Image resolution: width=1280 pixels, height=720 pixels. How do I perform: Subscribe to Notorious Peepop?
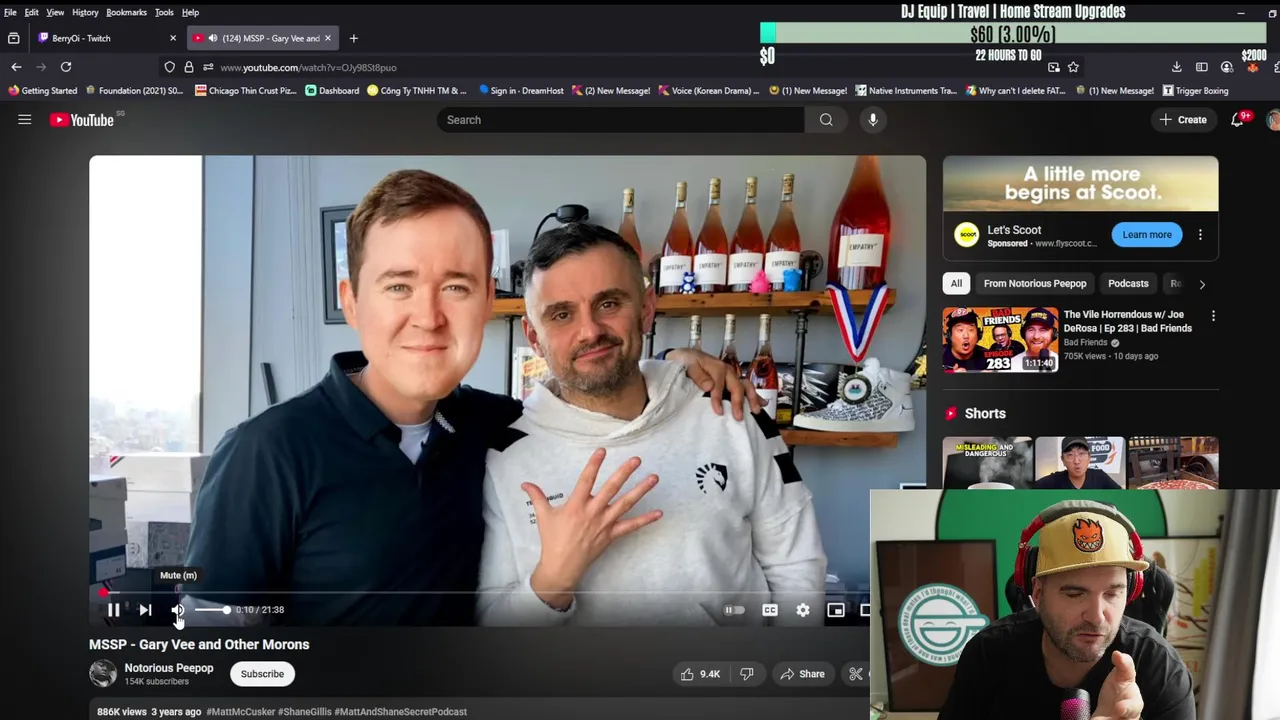click(262, 674)
